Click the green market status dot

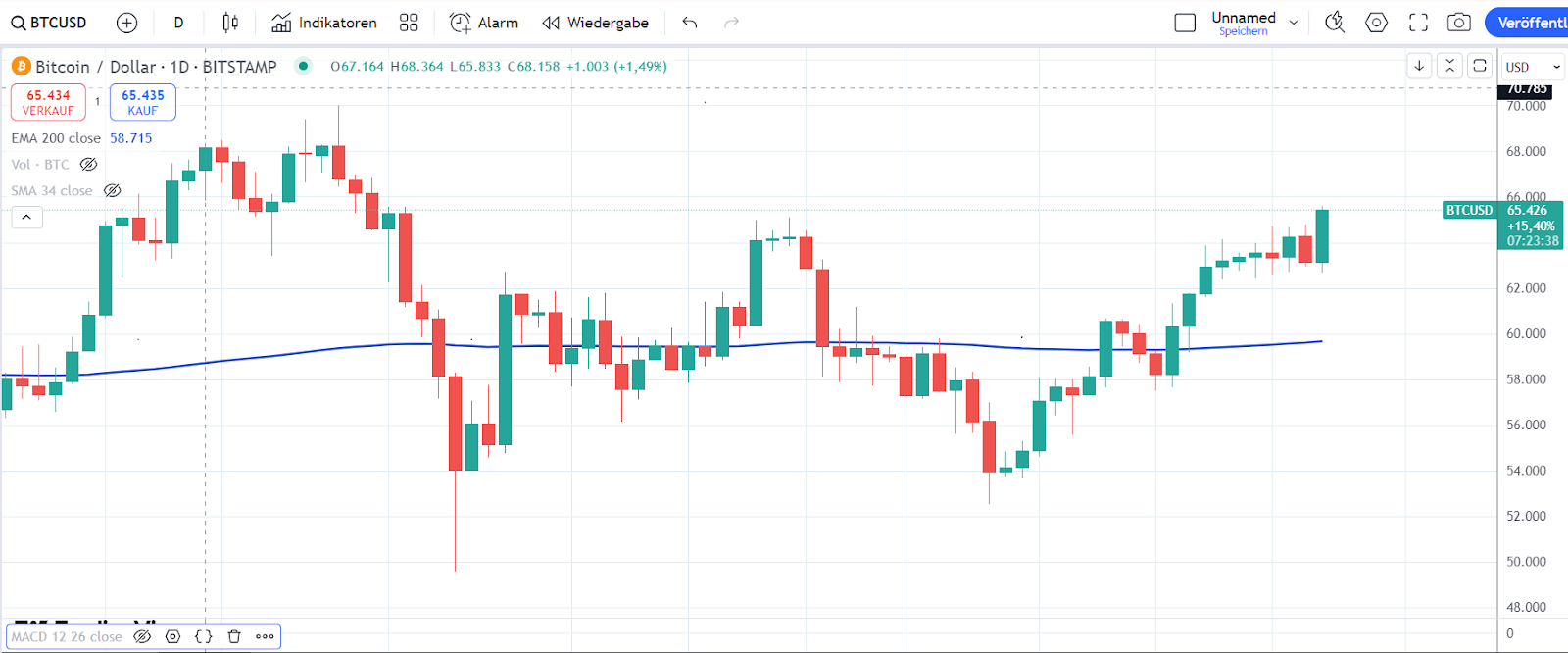[x=304, y=66]
